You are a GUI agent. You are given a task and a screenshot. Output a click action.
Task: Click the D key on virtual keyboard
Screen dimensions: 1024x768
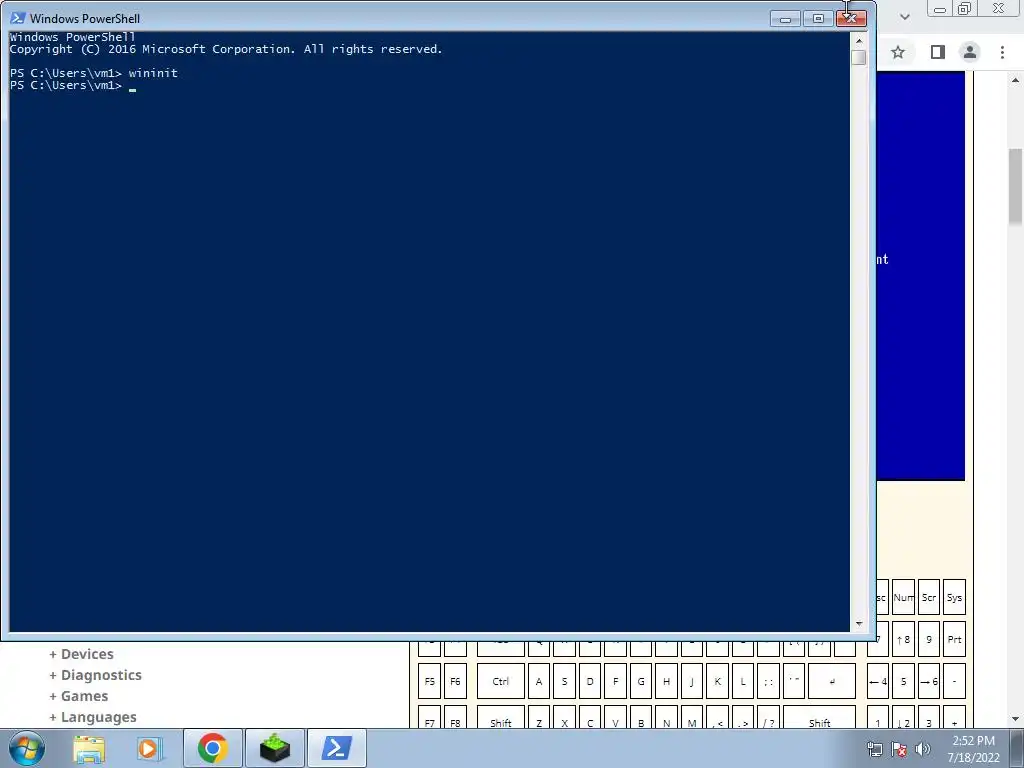click(590, 681)
